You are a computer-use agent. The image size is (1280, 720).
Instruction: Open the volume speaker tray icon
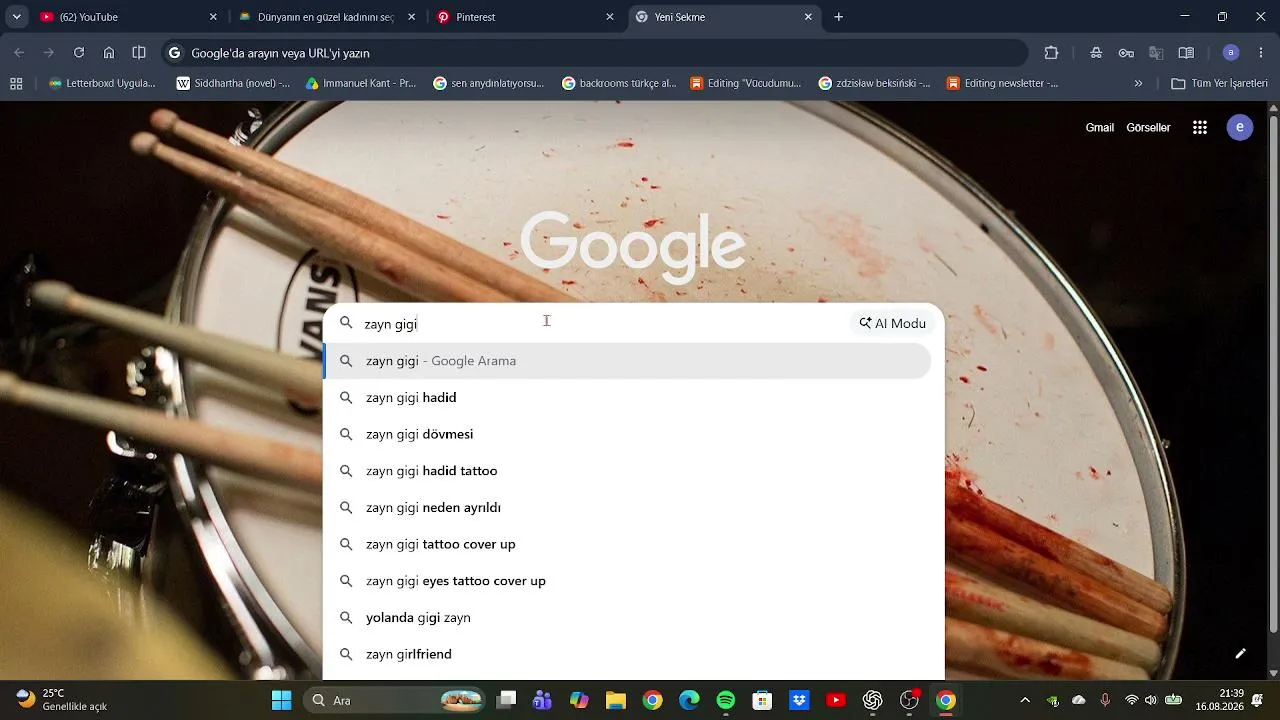click(1151, 700)
